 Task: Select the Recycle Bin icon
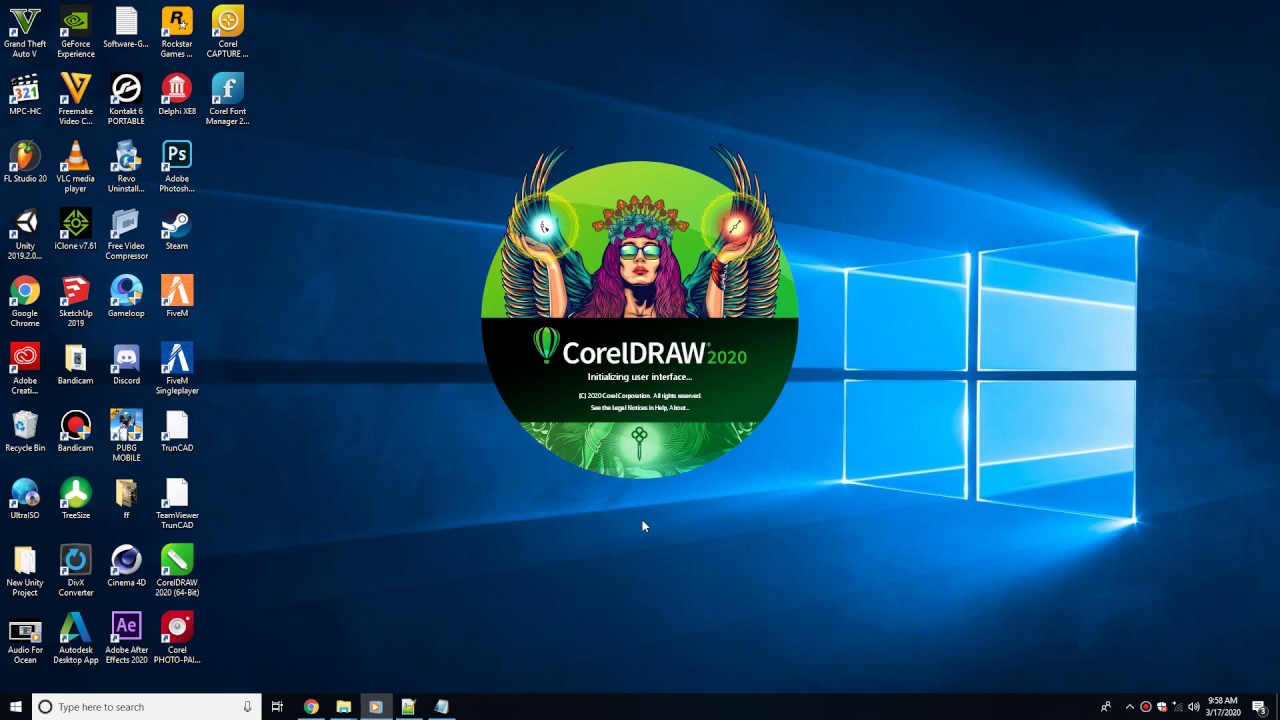pyautogui.click(x=25, y=430)
